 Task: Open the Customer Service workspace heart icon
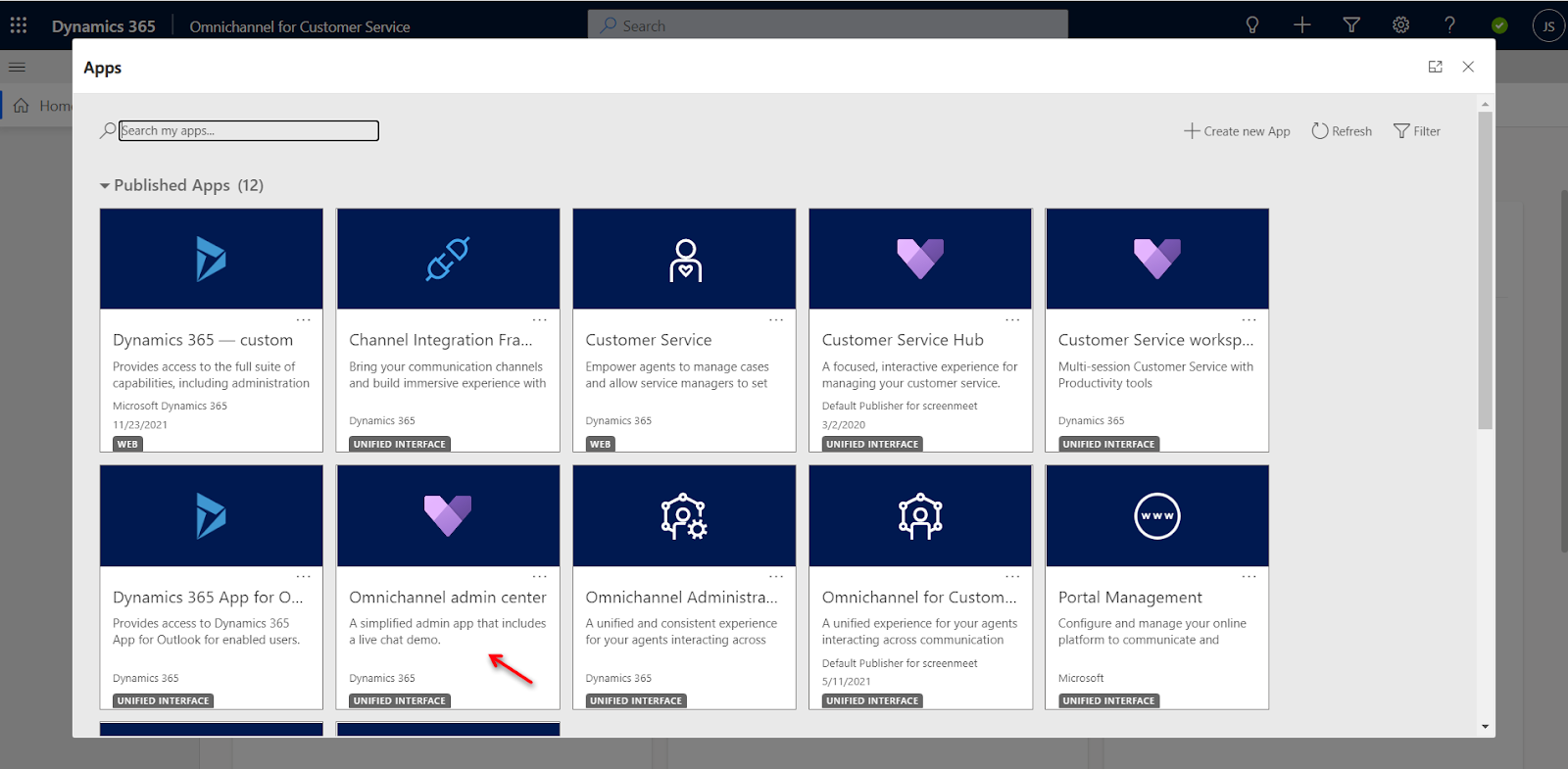(1157, 259)
